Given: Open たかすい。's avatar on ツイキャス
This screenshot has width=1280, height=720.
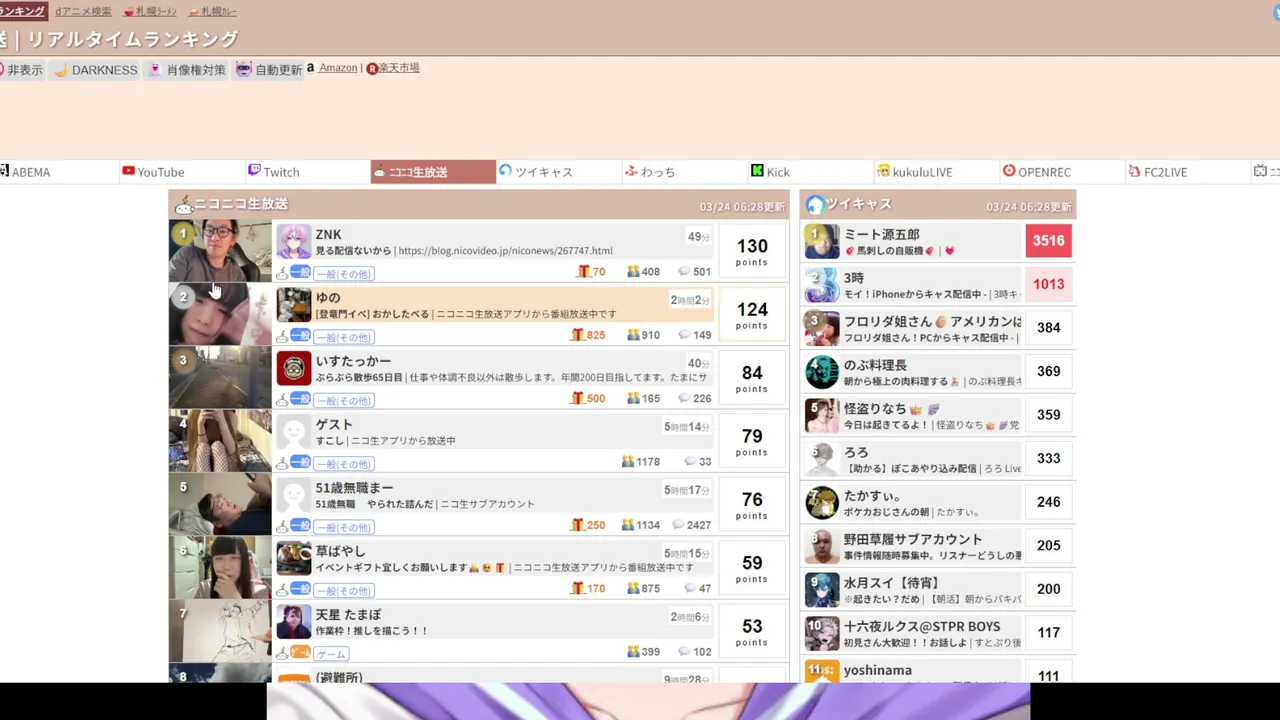Looking at the screenshot, I should click(822, 502).
